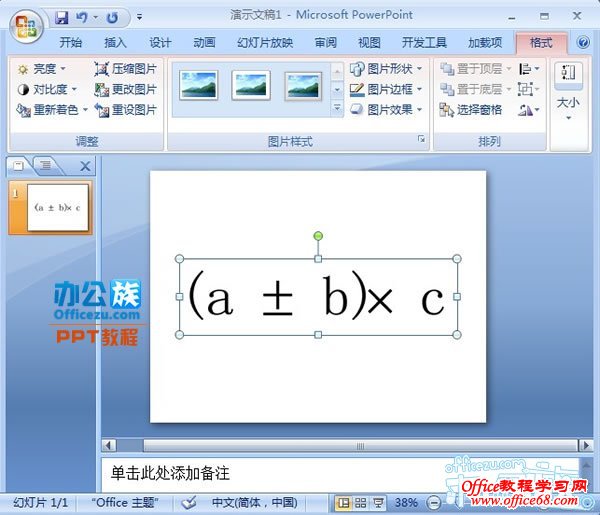Open the 图片样式 dialog launcher
The height and width of the screenshot is (515, 600).
(421, 139)
